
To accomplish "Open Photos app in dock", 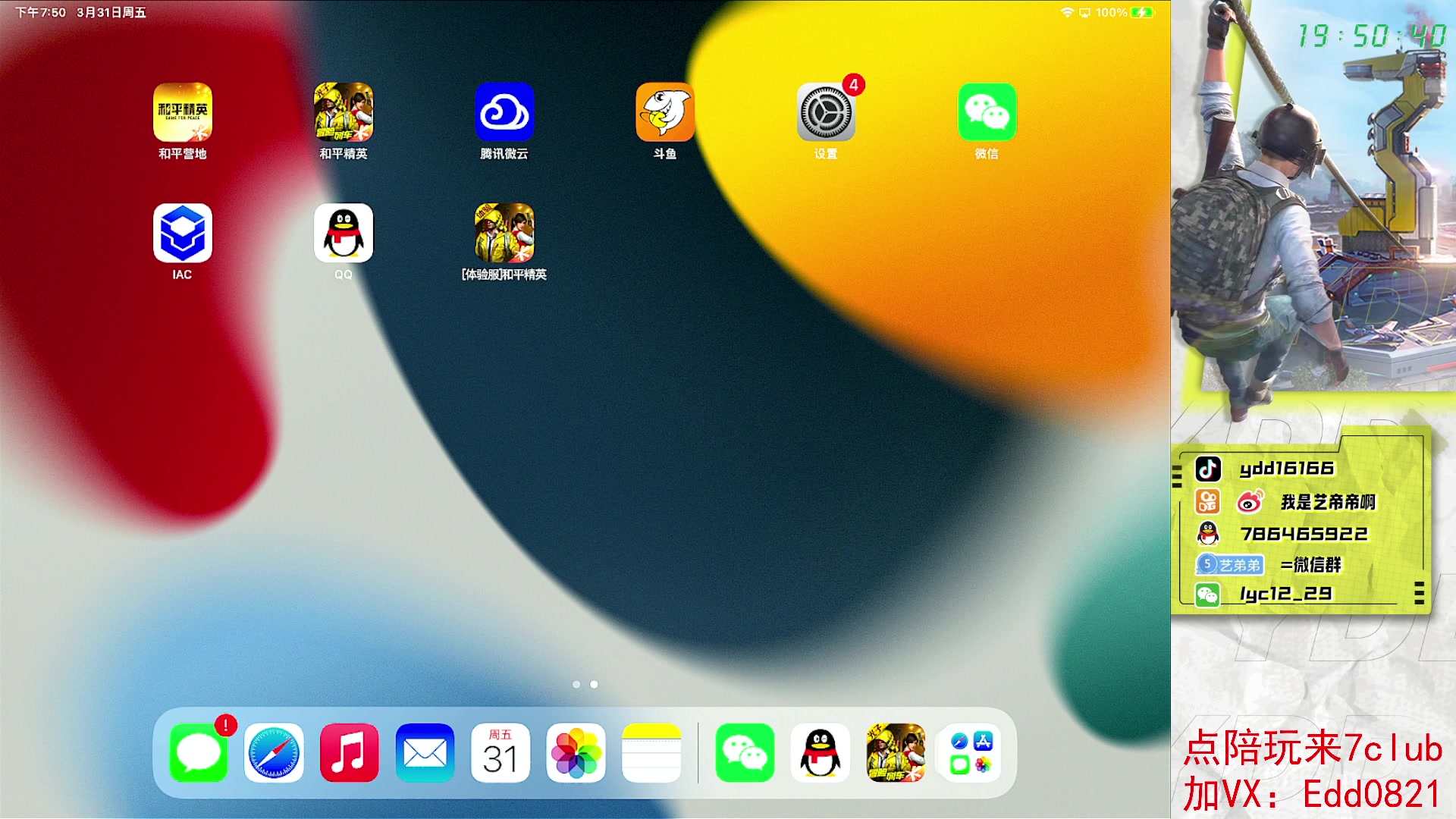I will (576, 753).
